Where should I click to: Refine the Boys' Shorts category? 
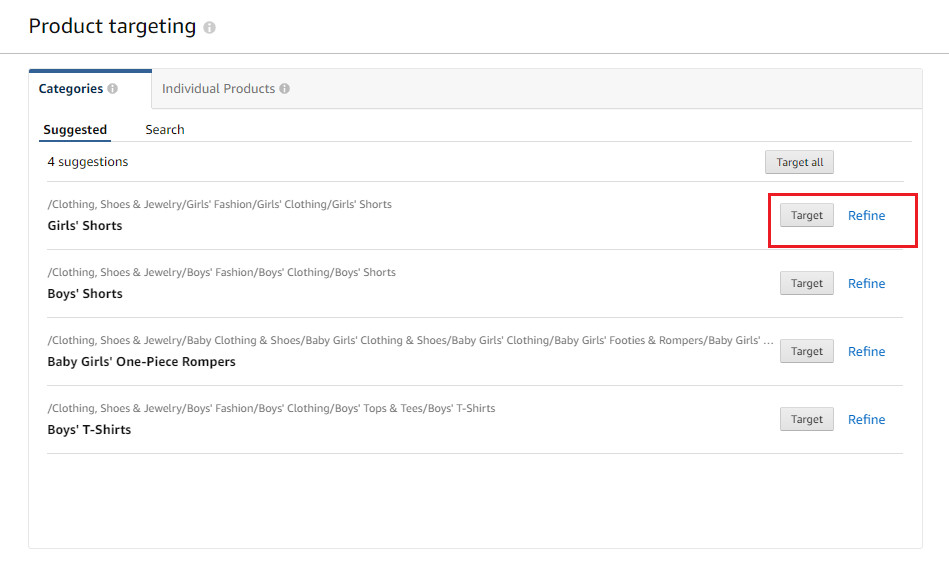[x=866, y=283]
